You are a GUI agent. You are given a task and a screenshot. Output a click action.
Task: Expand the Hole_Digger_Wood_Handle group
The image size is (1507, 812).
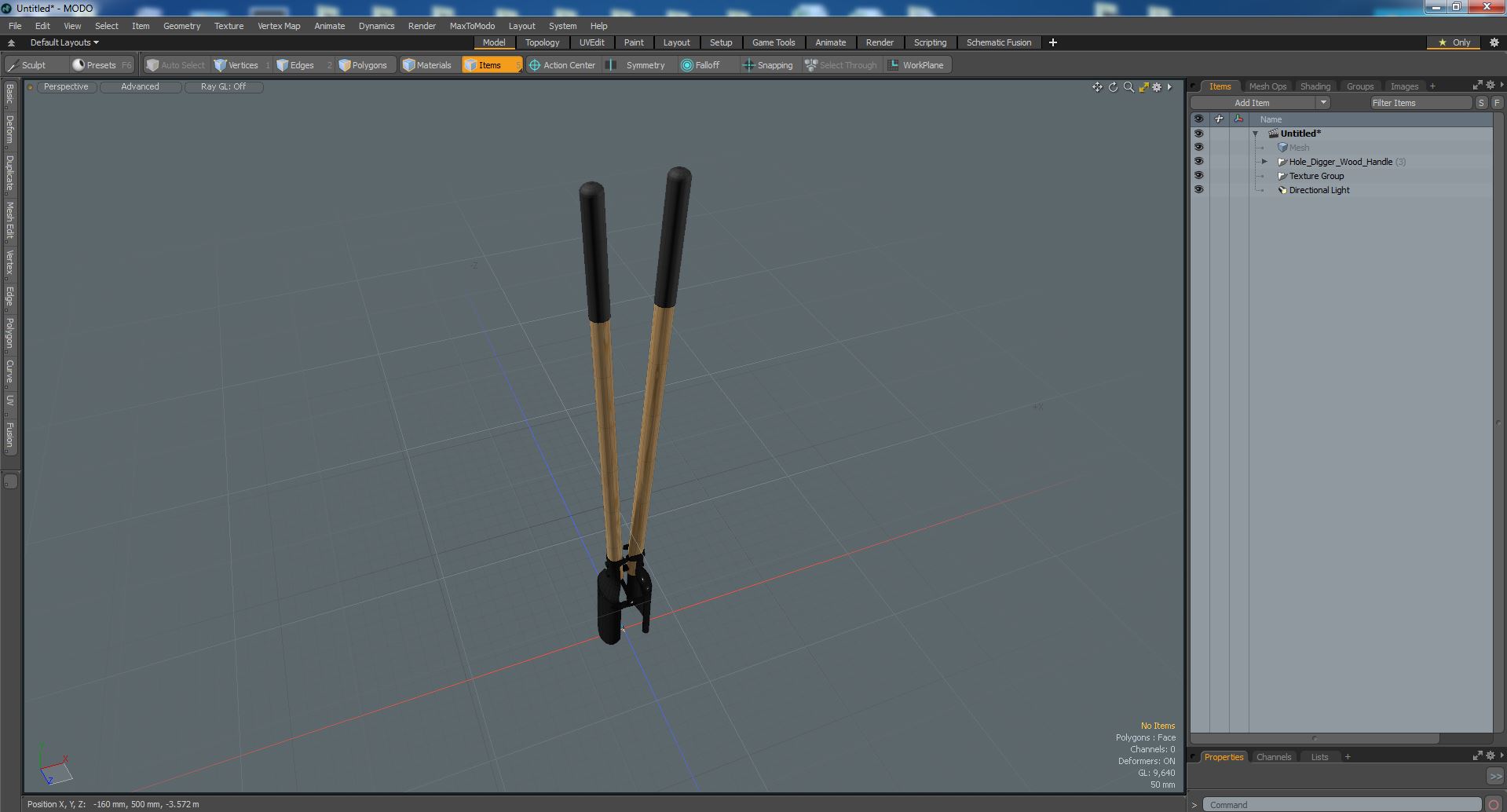[1264, 162]
